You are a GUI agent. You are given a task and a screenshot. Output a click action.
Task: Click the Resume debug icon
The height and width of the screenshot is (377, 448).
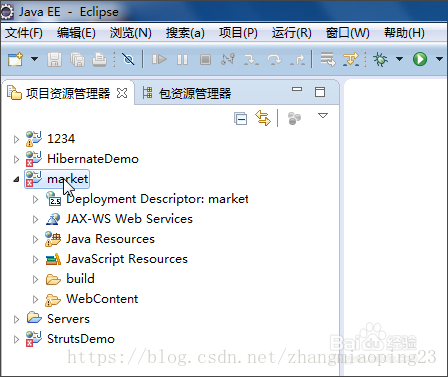pos(159,60)
